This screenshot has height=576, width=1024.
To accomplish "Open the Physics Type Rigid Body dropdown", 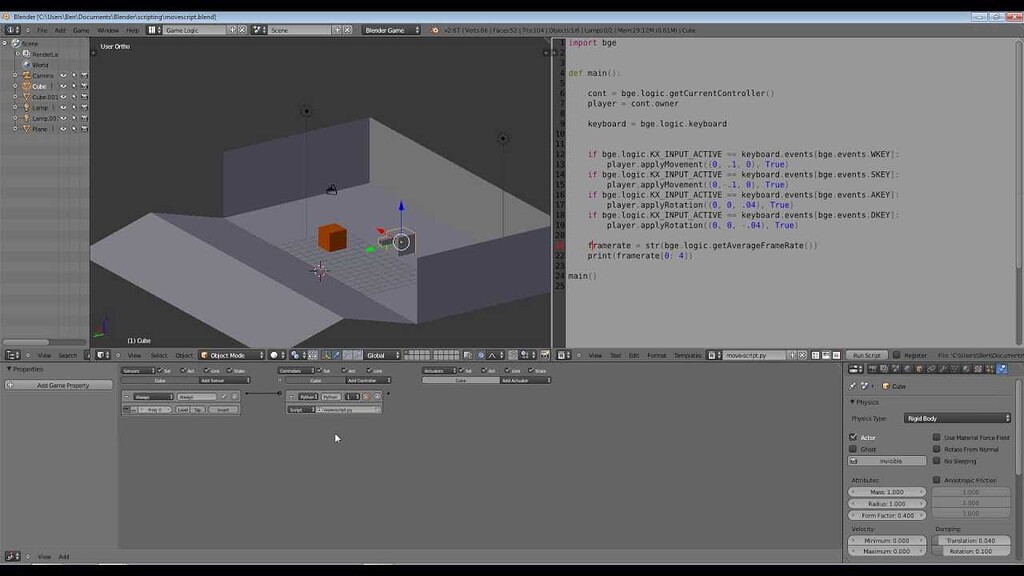I will pyautogui.click(x=957, y=418).
